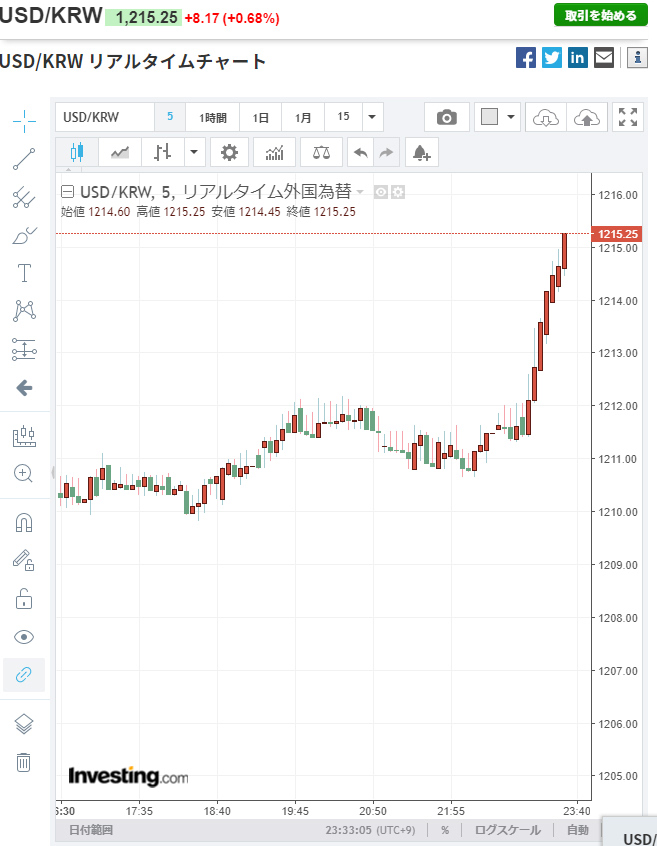
Task: Click the fullscreen expand icon
Action: tap(628, 117)
